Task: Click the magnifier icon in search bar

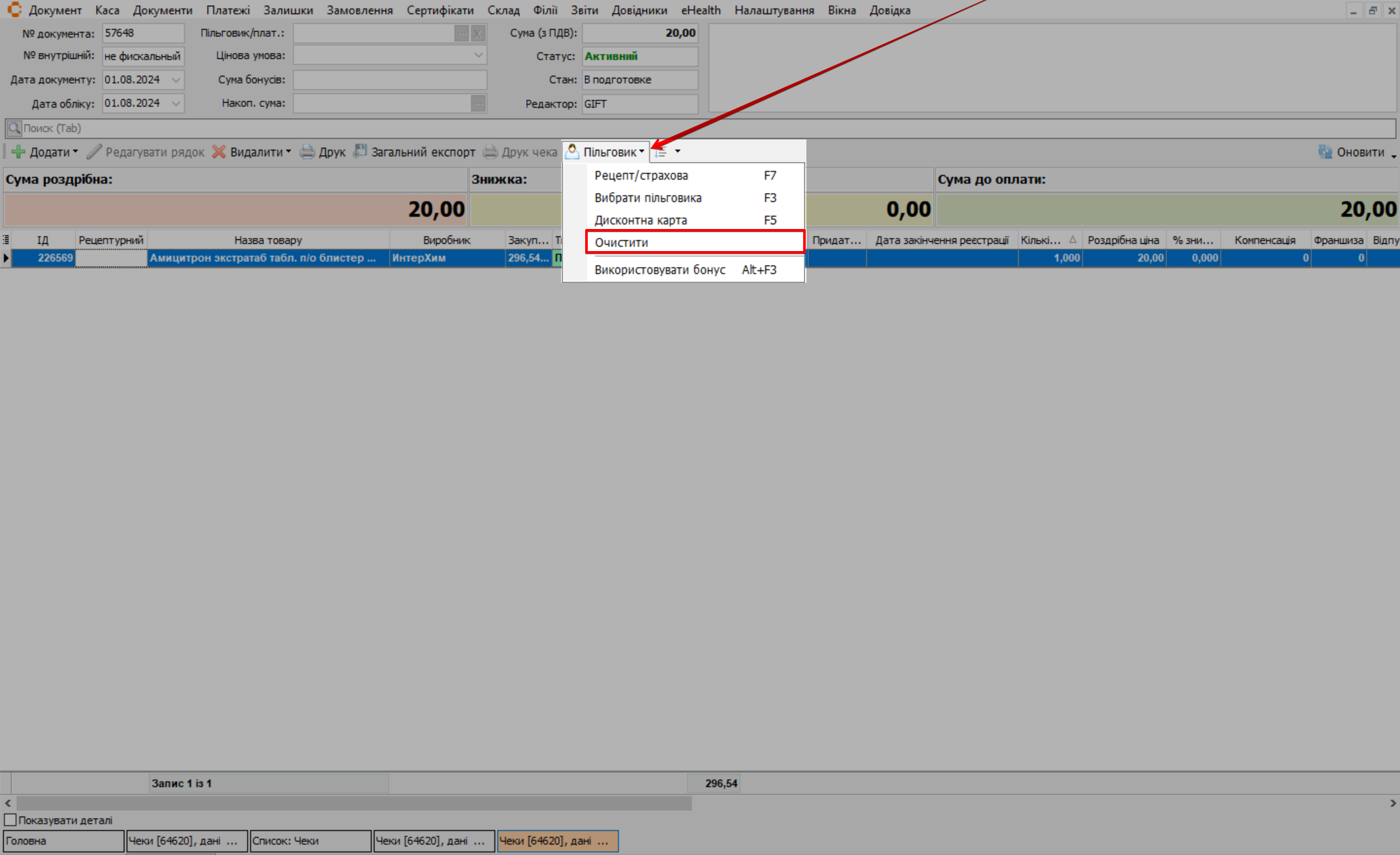Action: (x=14, y=128)
